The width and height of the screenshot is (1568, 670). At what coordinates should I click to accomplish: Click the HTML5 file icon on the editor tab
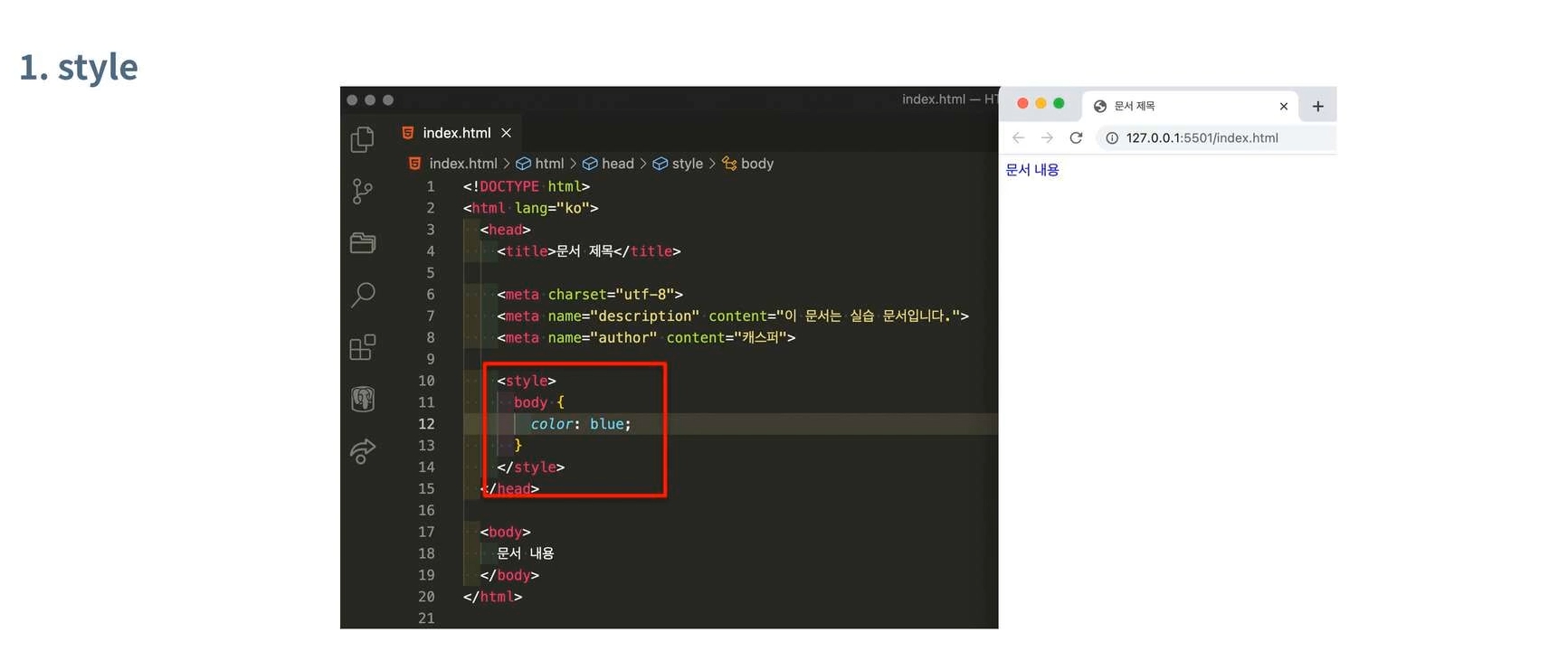click(x=408, y=133)
